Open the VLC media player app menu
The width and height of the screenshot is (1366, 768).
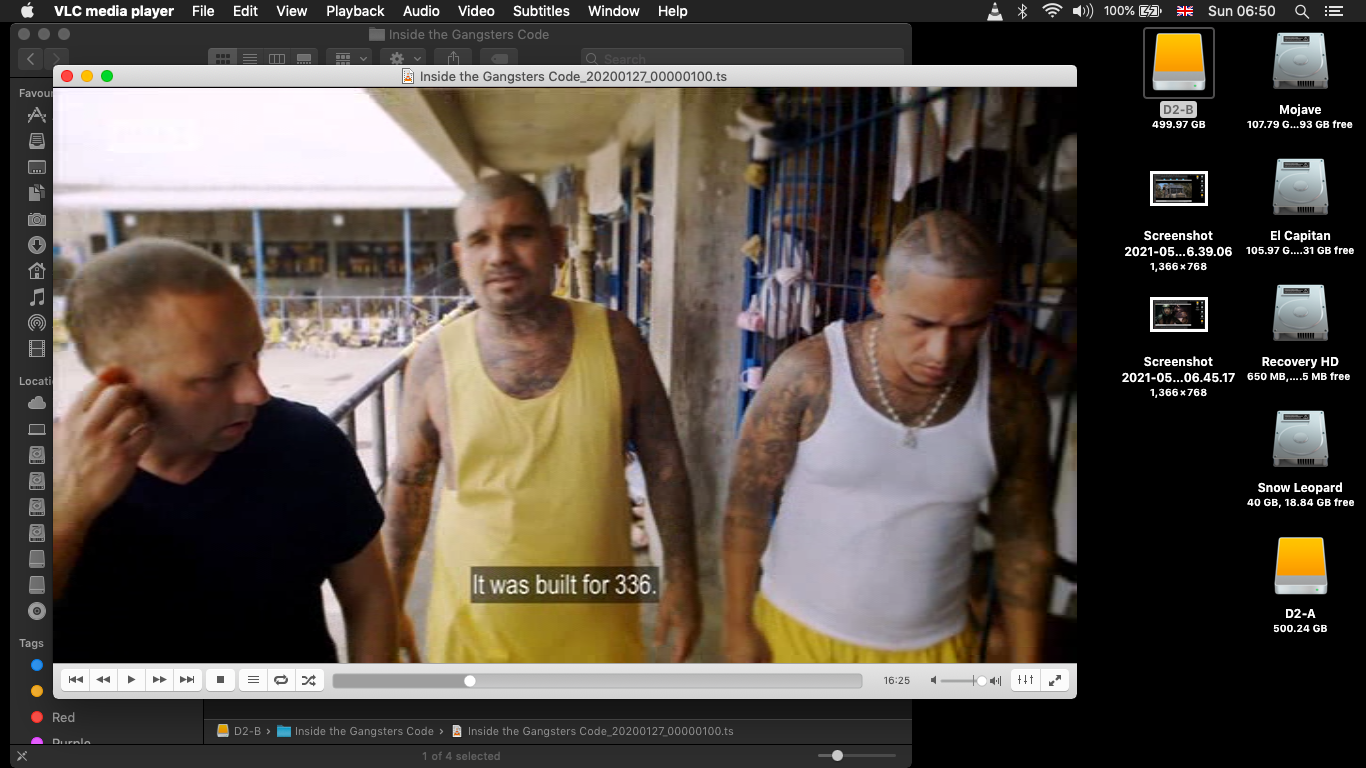pos(114,11)
